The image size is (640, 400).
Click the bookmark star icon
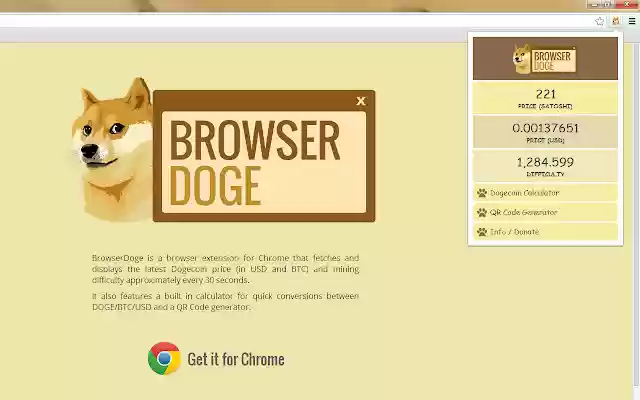[x=599, y=21]
